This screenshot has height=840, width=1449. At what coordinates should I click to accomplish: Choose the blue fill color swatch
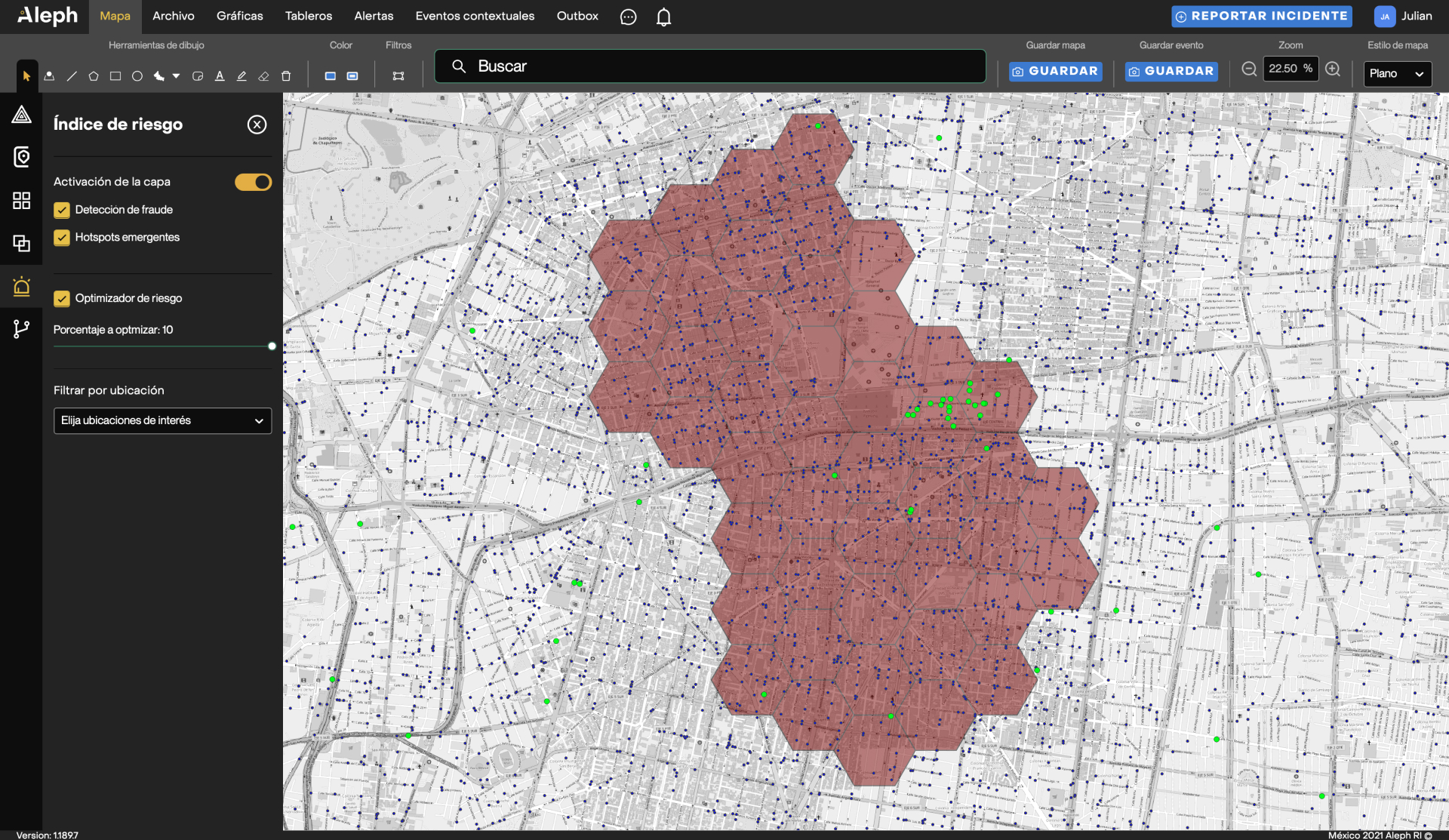click(x=331, y=76)
